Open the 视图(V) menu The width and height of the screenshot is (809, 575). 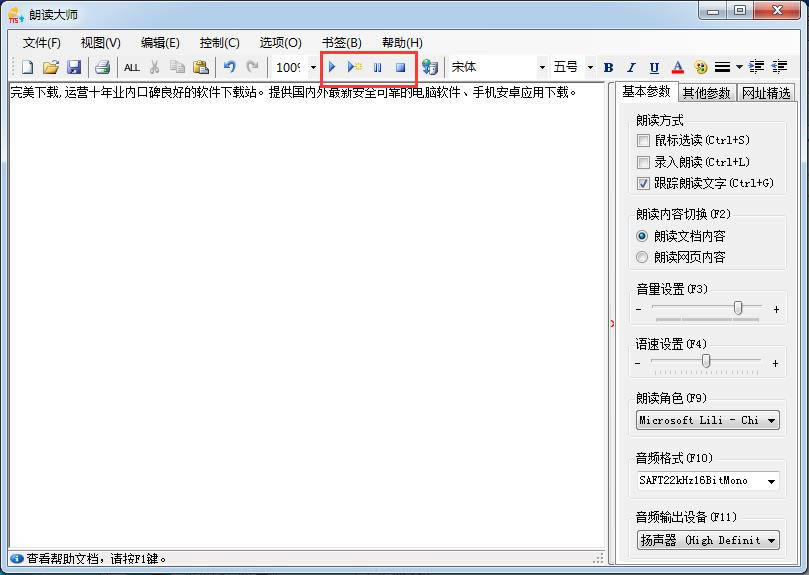pos(101,43)
